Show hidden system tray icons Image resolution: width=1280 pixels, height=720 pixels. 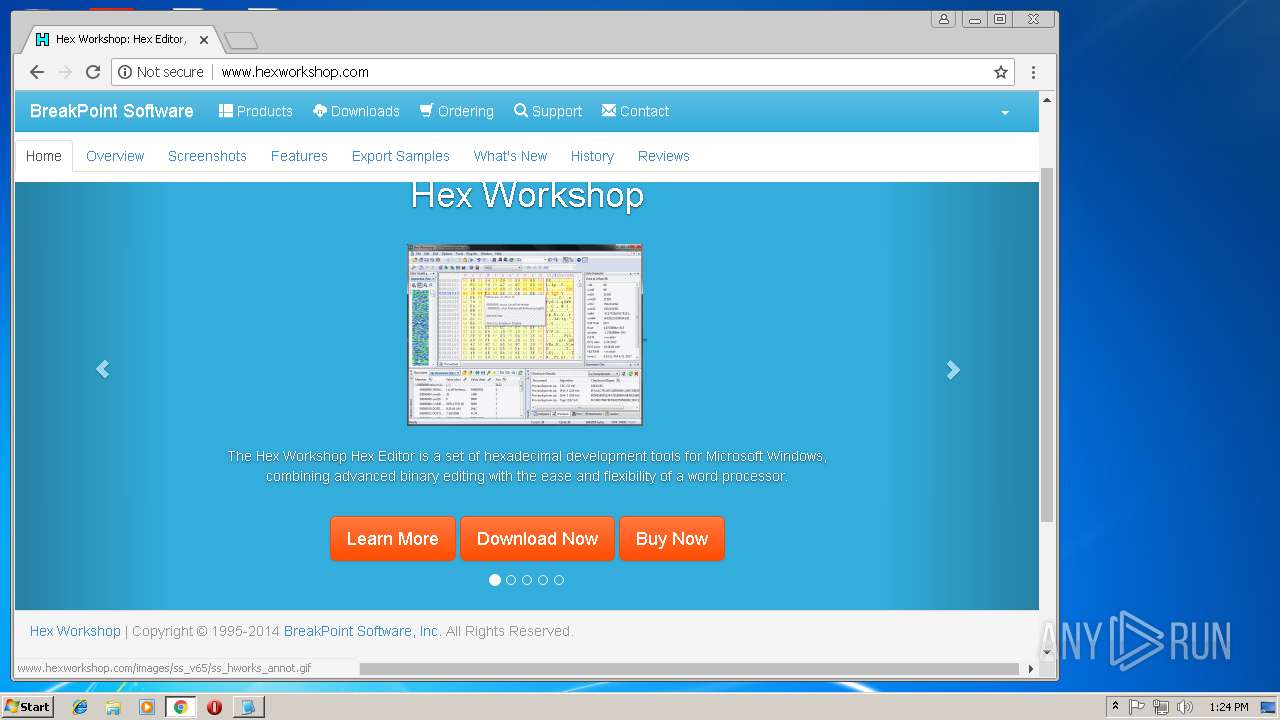1115,707
